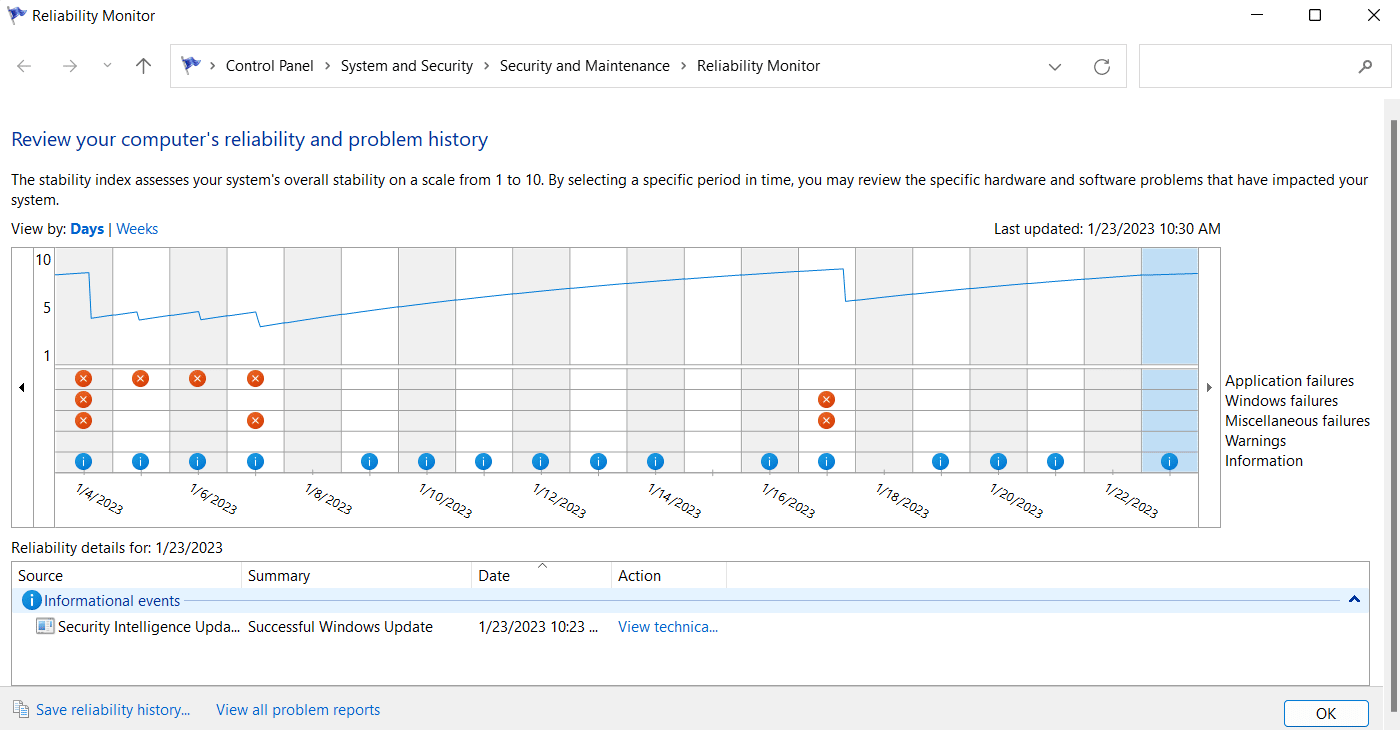Select the information icon on 1/17/2023

coord(826,461)
